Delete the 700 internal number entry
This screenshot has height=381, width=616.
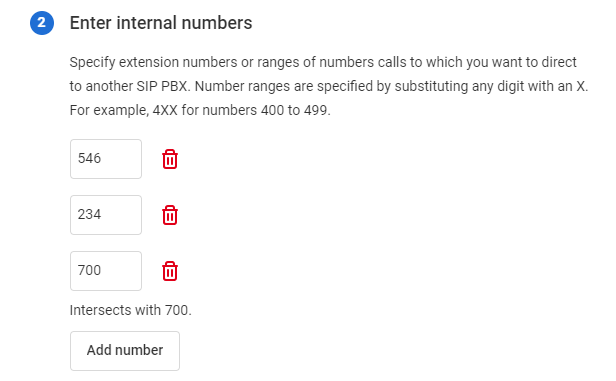point(170,271)
